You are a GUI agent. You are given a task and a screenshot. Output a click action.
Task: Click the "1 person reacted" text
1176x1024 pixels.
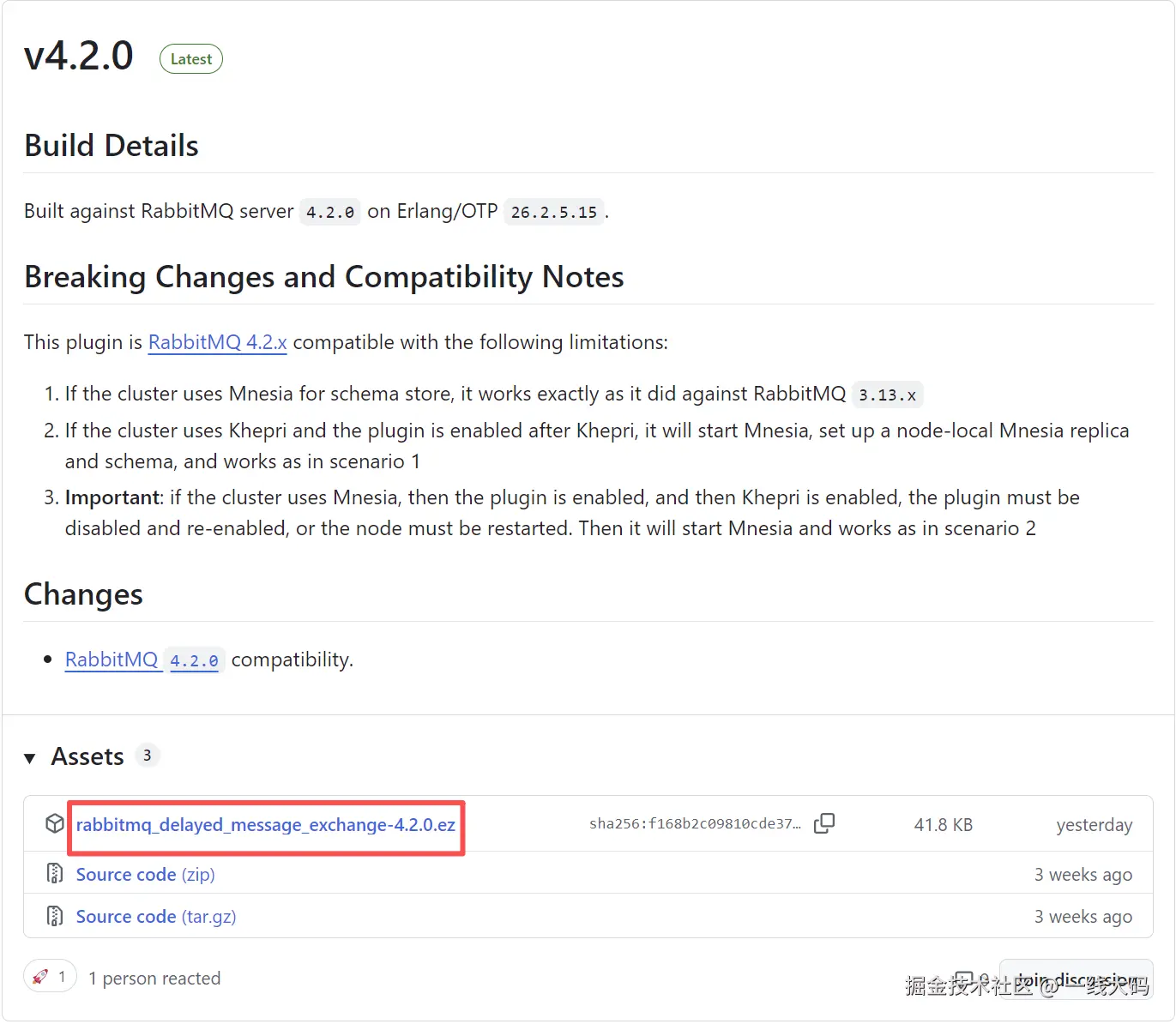click(154, 979)
